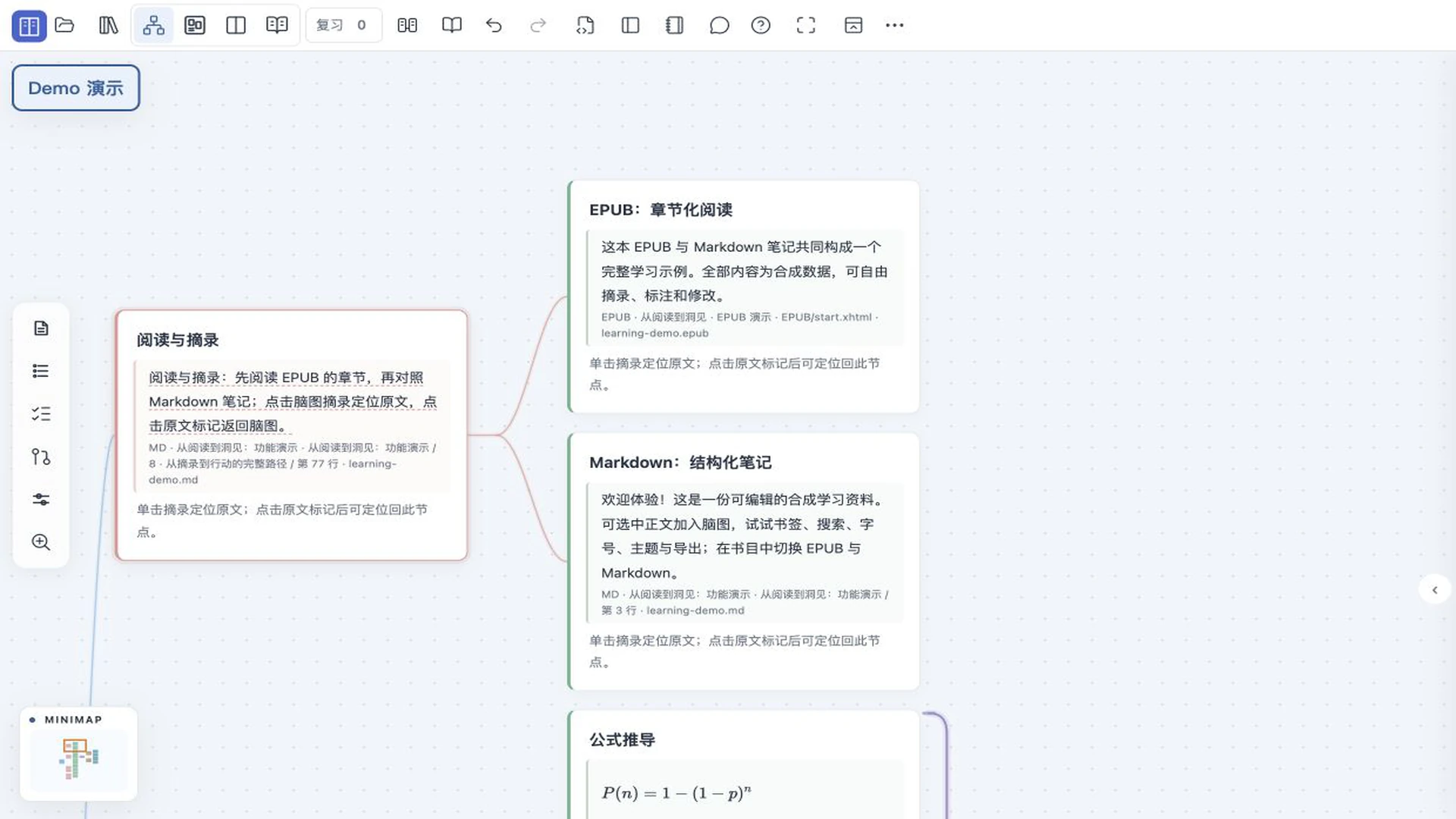Click the document icon in left tool panel
1456x819 pixels.
click(41, 328)
